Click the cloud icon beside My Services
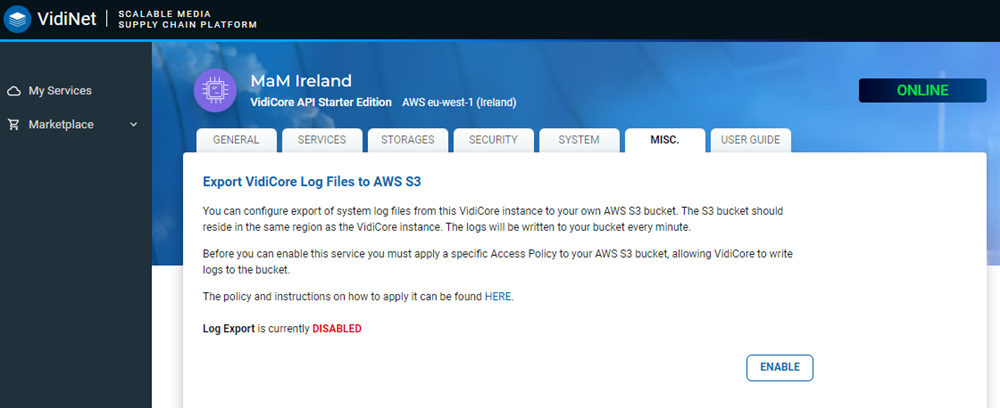 (x=14, y=91)
